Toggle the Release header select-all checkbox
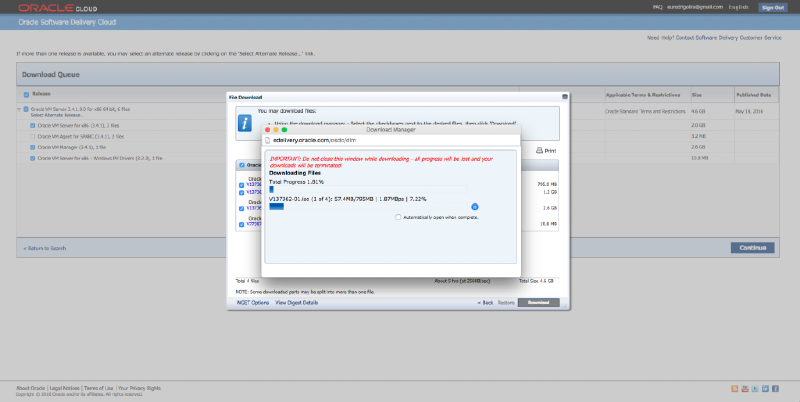 26,95
